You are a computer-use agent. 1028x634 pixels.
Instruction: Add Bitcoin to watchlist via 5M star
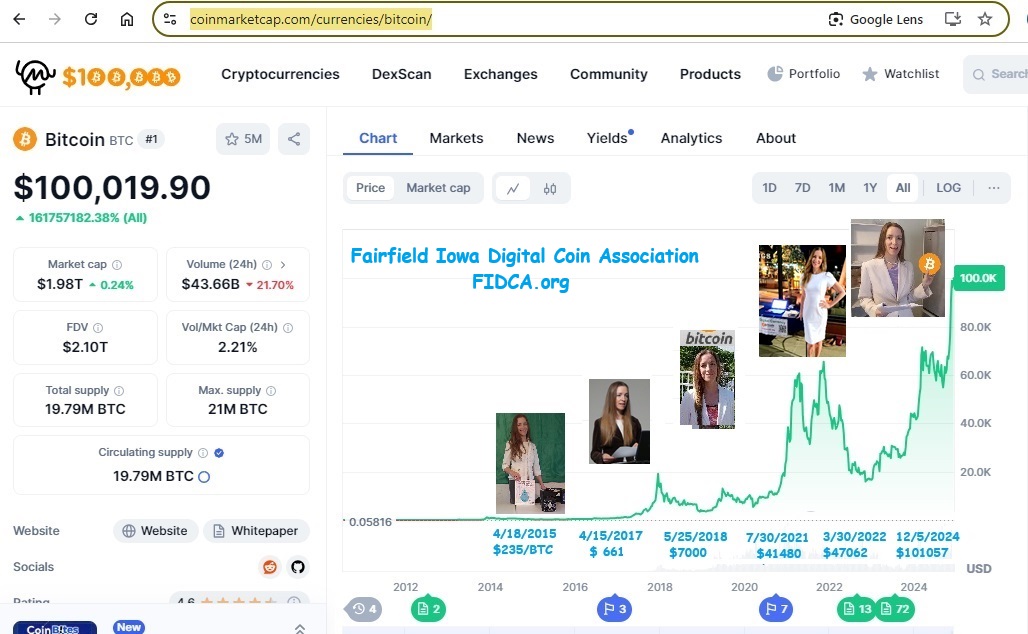[x=243, y=139]
